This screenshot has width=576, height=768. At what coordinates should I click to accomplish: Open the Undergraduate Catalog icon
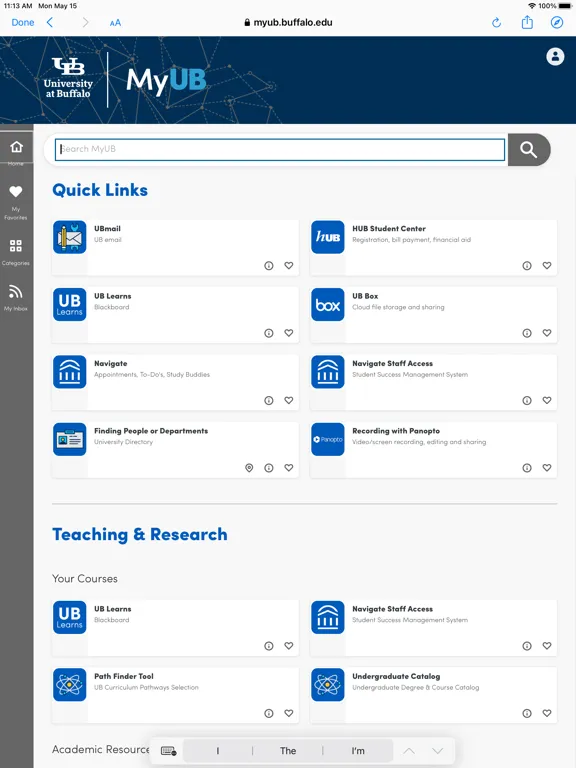[x=328, y=685]
